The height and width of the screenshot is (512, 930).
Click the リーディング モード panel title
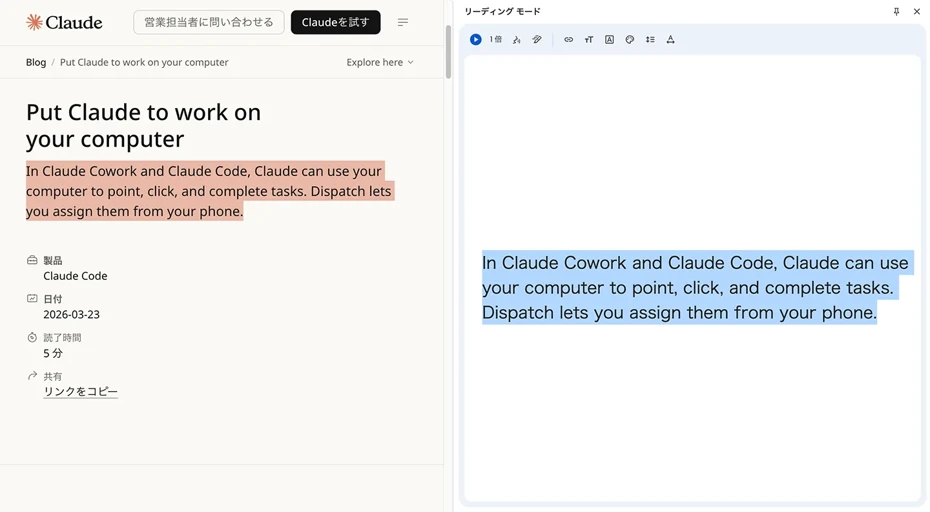coord(502,11)
